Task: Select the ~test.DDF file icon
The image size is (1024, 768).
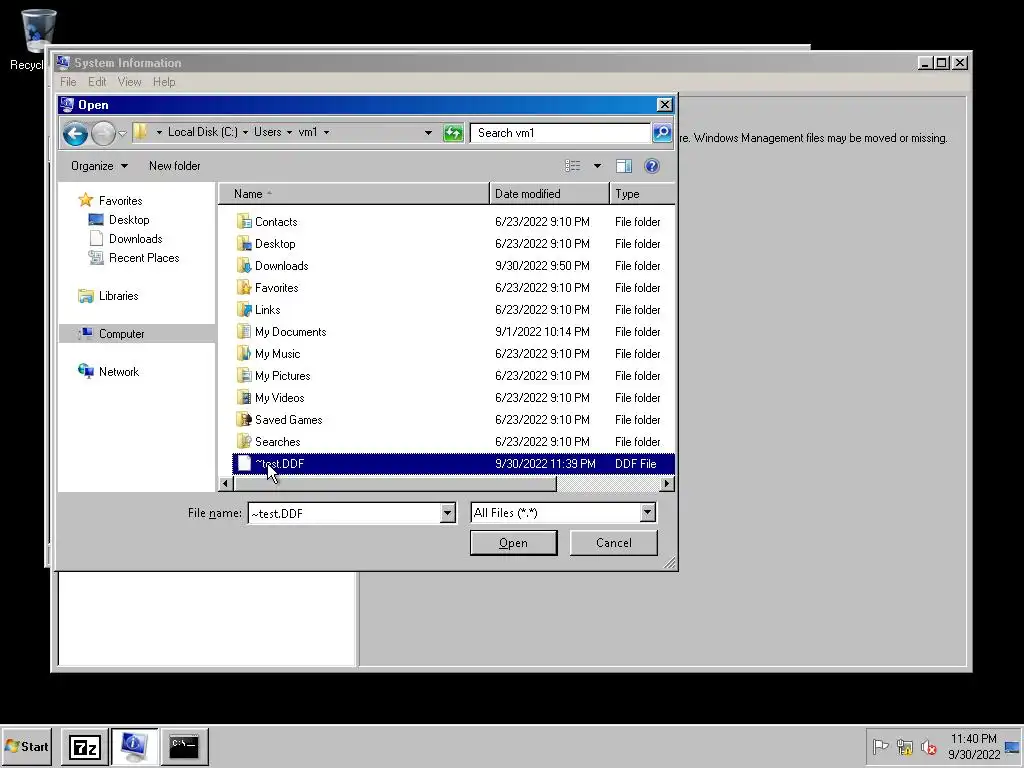Action: [244, 464]
